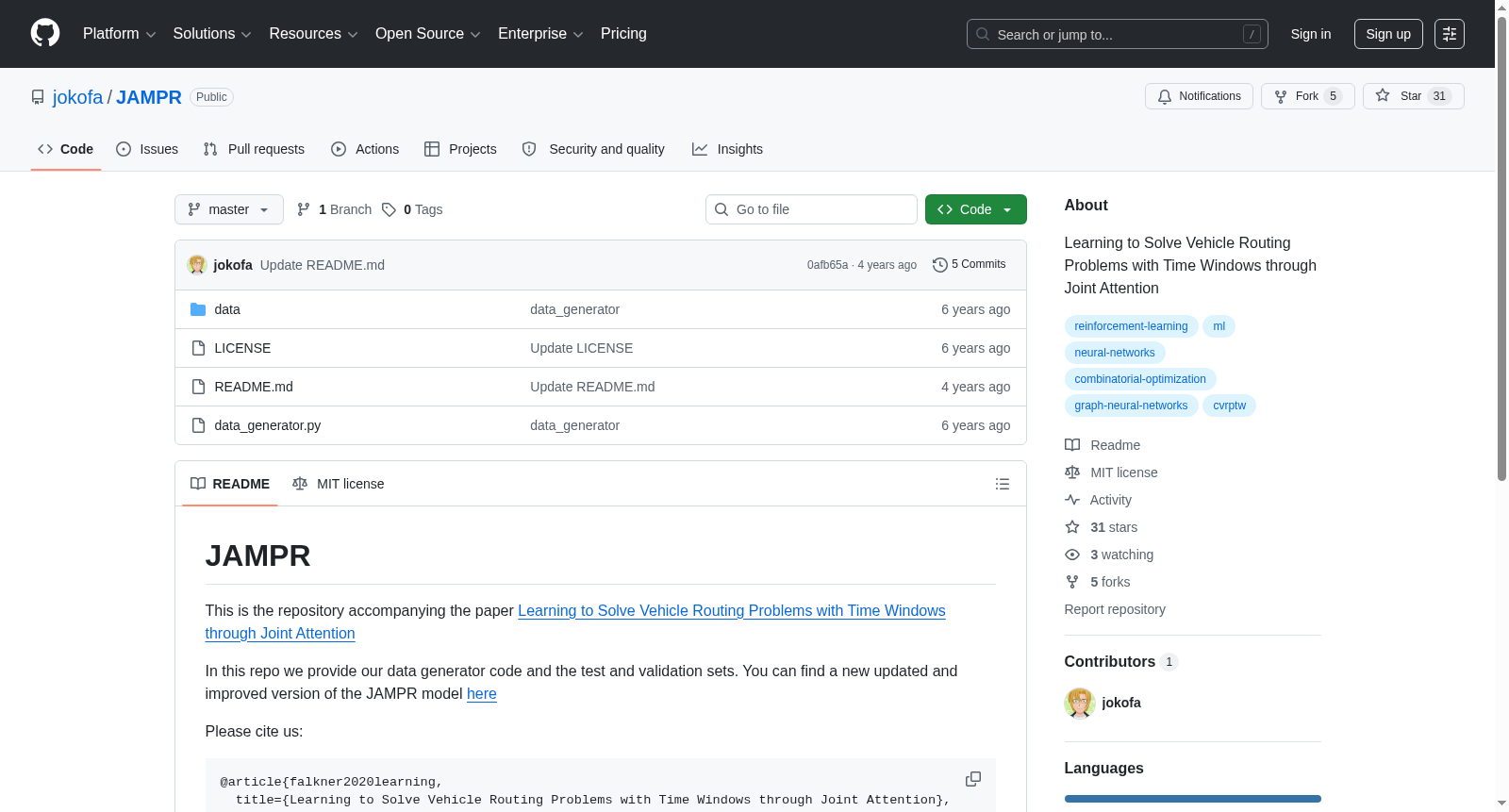This screenshot has width=1509, height=812.
Task: Expand the Enterprise menu
Action: (x=540, y=34)
